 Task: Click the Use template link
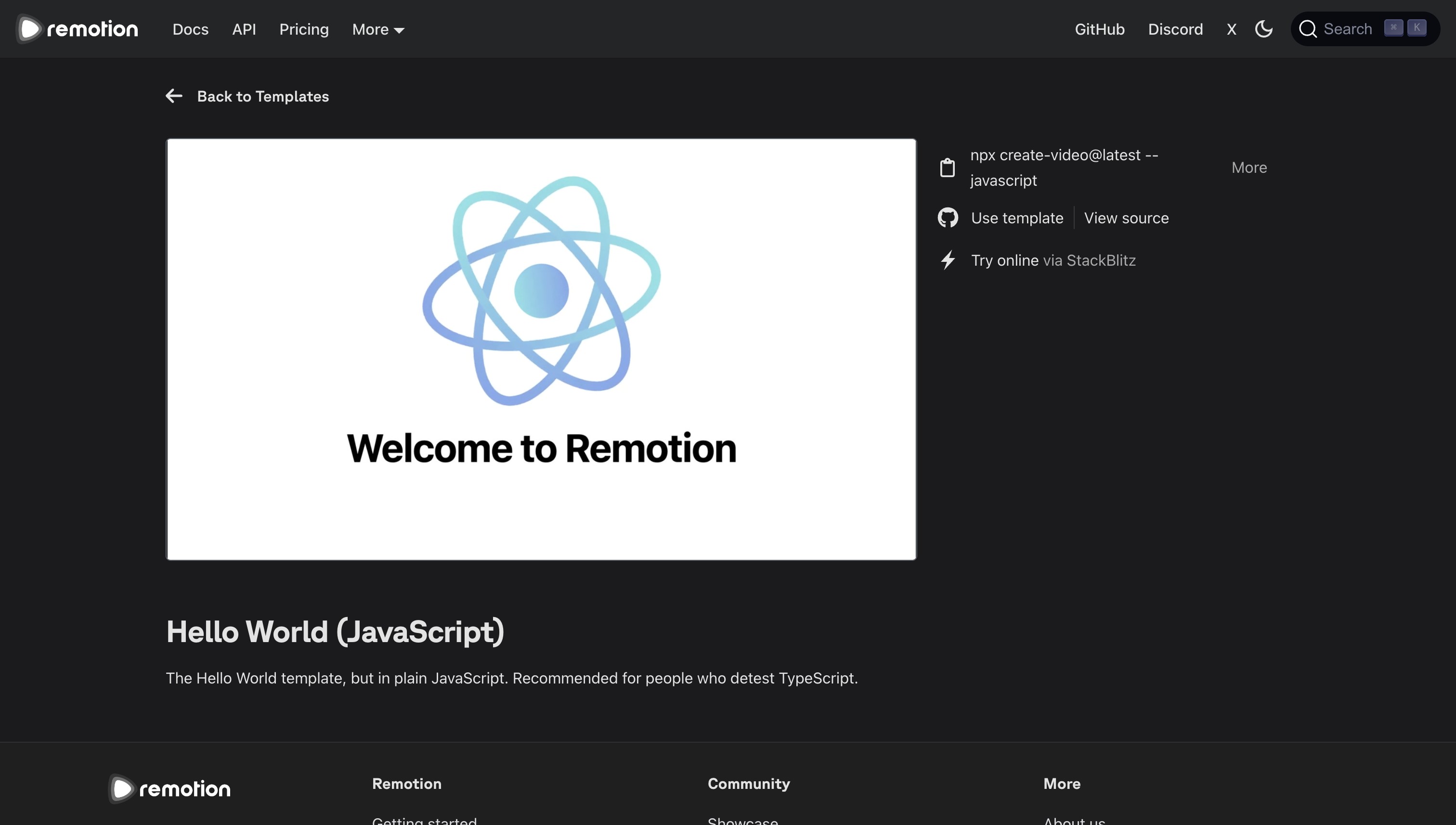pos(1017,218)
